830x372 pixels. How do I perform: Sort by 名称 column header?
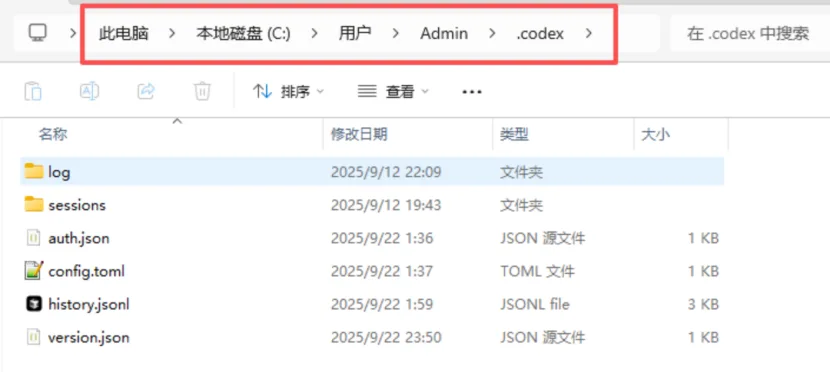[53, 134]
